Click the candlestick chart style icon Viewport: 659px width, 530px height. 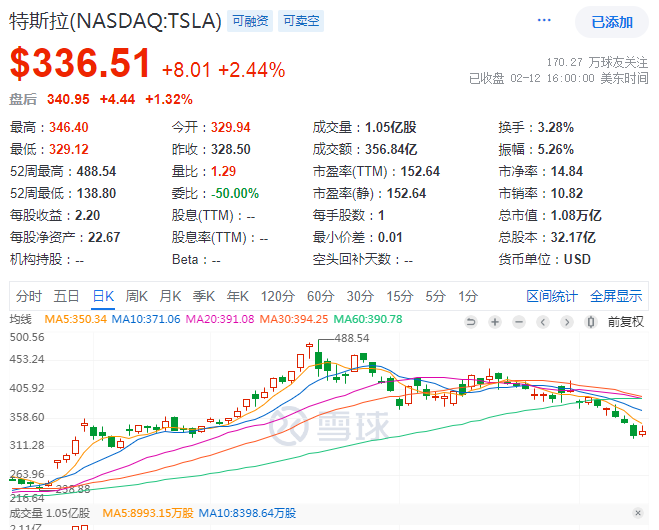(x=591, y=322)
